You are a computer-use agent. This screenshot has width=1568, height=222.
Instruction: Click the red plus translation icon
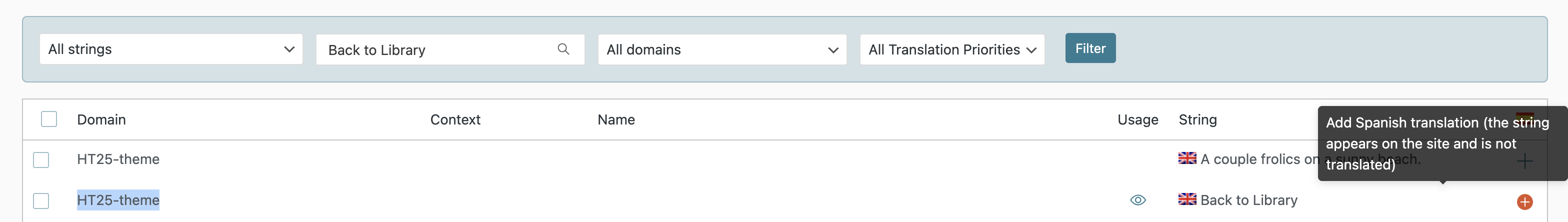(x=1524, y=202)
